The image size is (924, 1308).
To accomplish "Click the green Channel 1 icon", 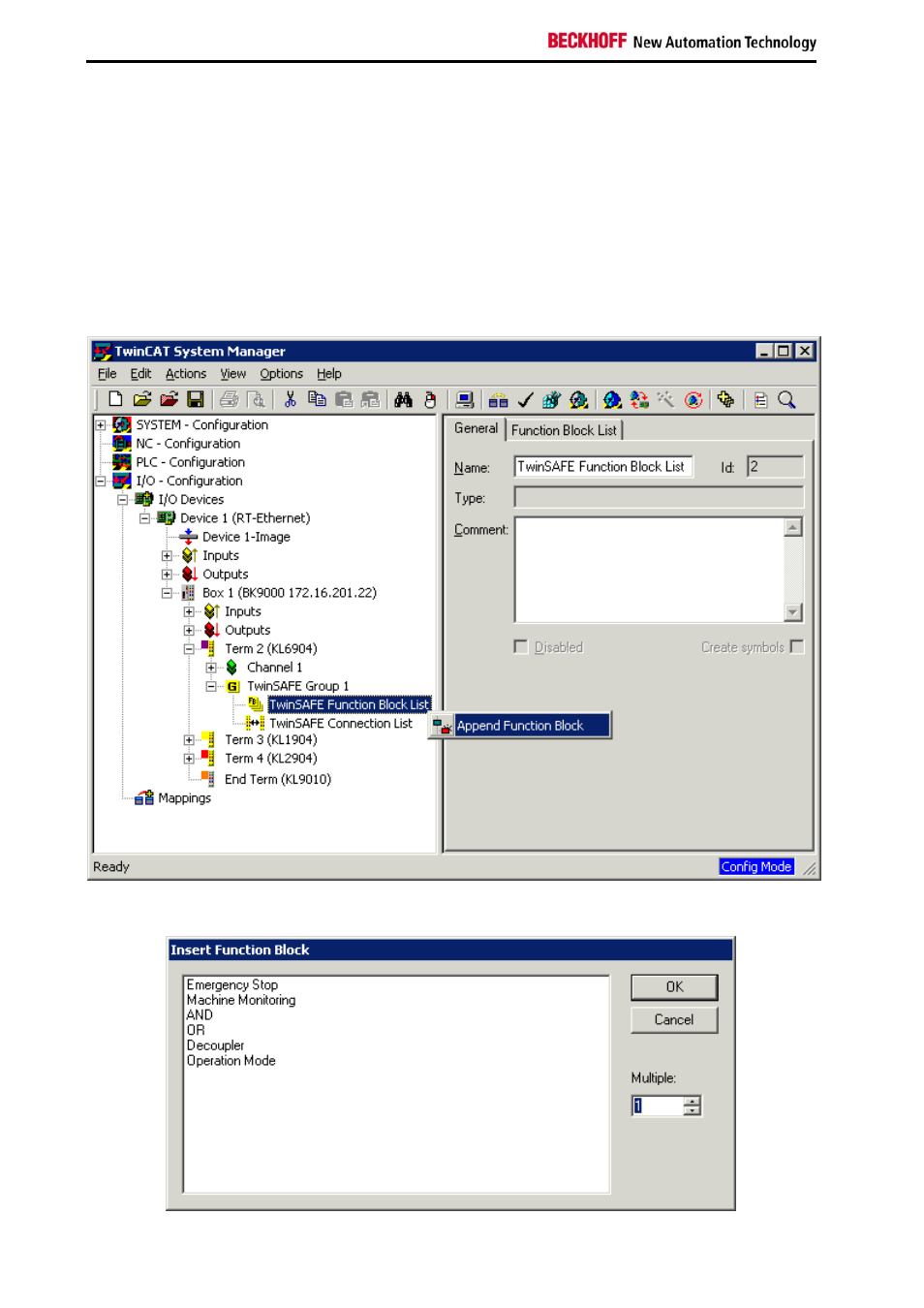I will click(x=231, y=668).
